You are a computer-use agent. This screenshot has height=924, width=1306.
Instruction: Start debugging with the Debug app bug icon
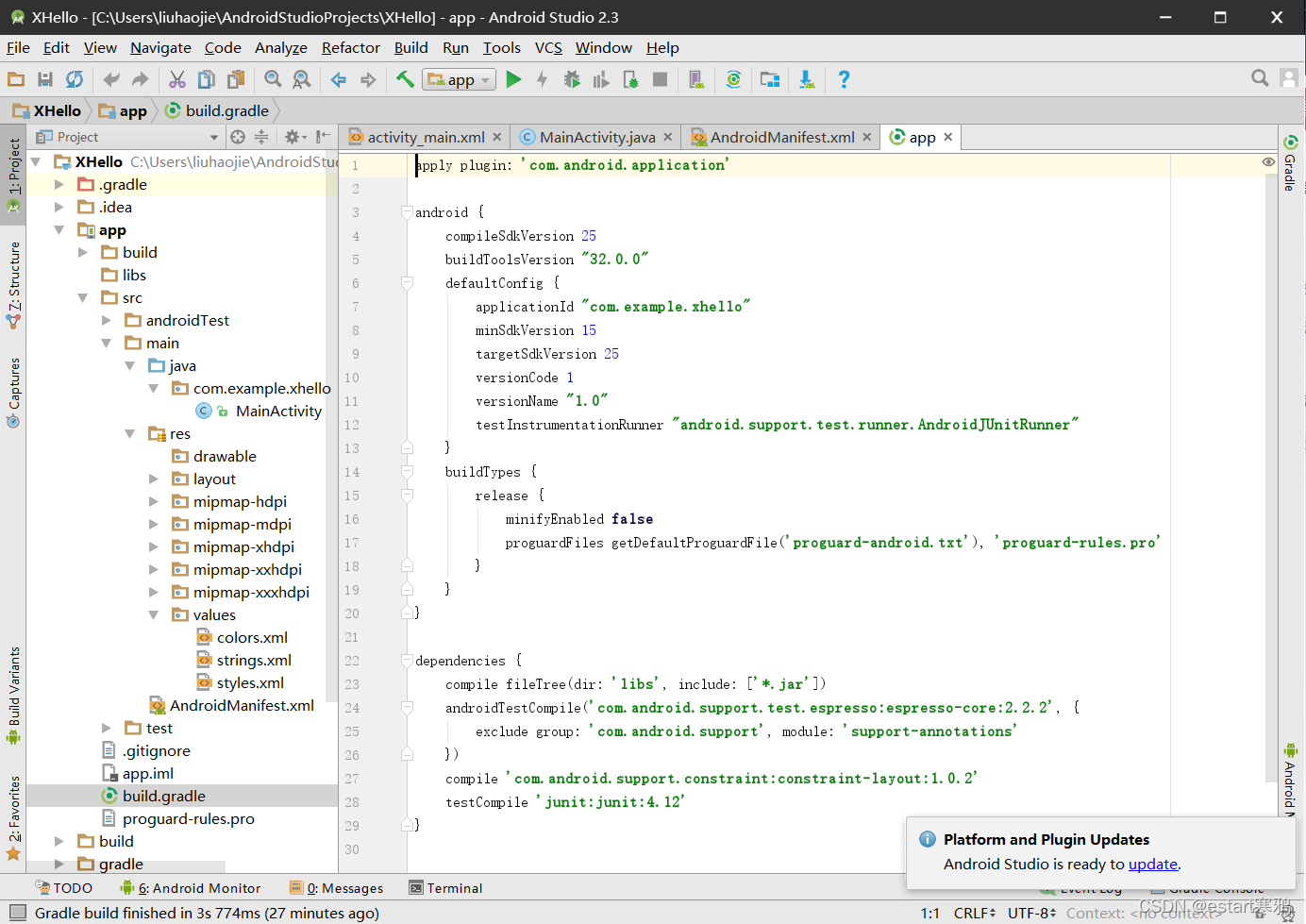pos(572,80)
